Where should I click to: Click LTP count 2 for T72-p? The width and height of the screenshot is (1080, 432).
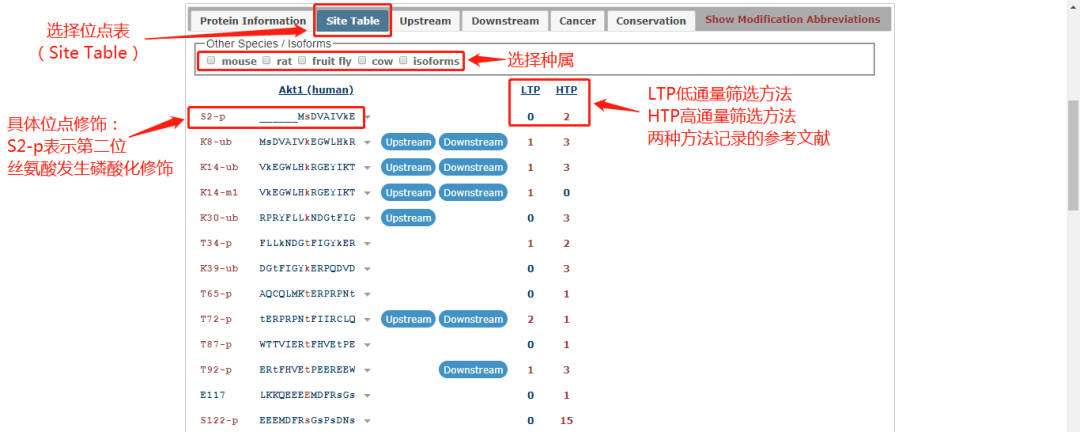click(530, 320)
